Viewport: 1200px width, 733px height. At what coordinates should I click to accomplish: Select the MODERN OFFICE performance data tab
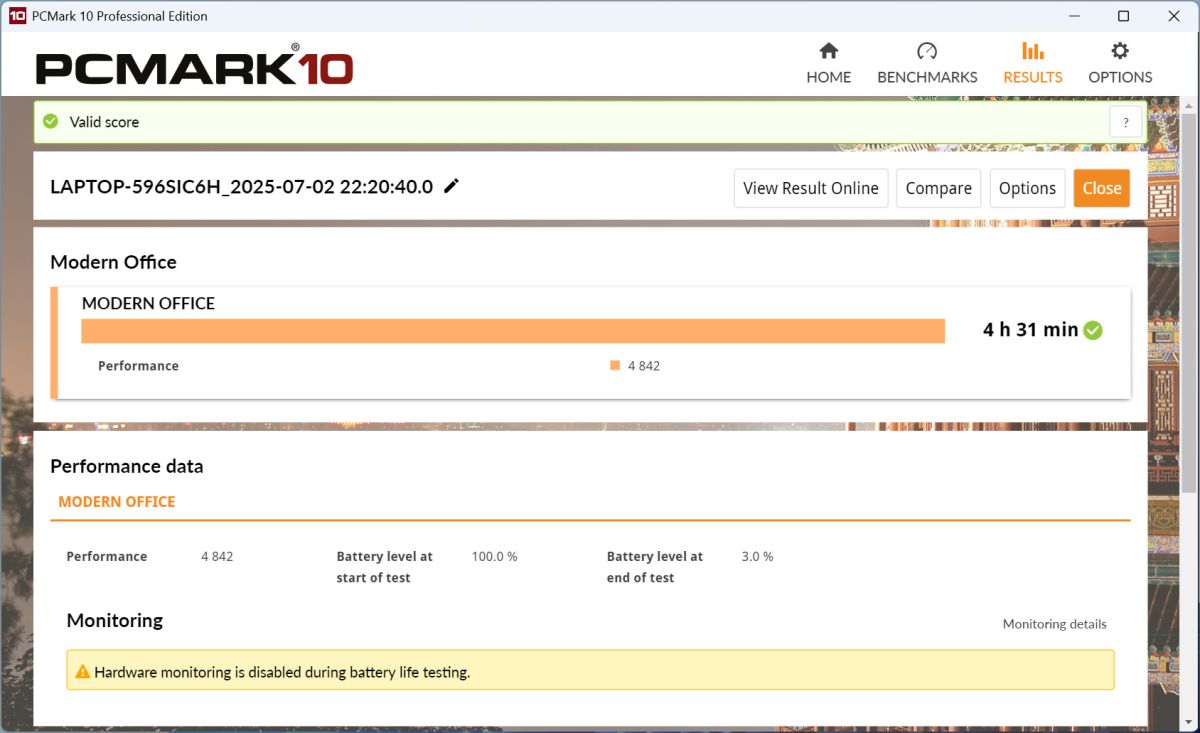click(117, 502)
